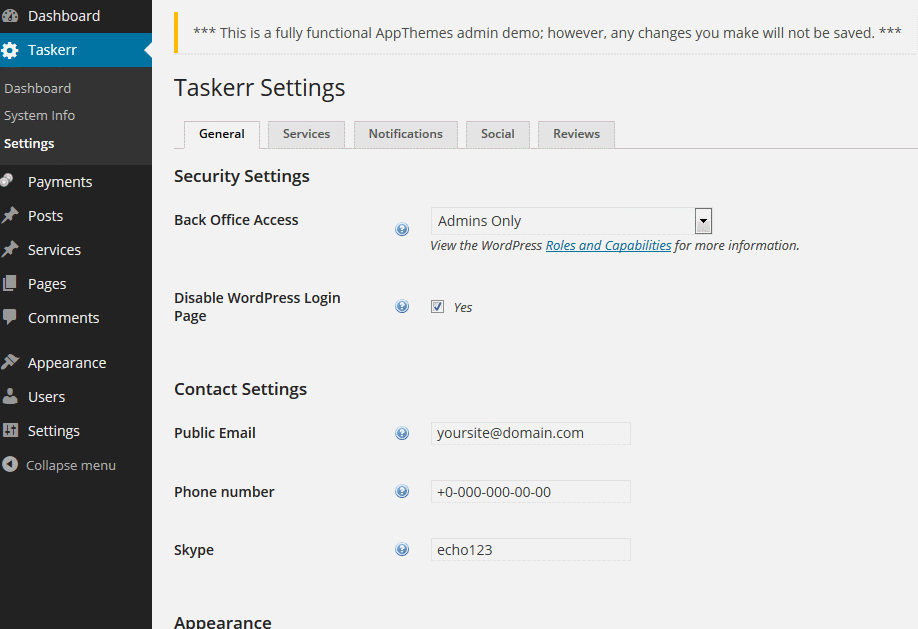The width and height of the screenshot is (918, 629).
Task: Show help tooltip for Skype
Action: [x=402, y=549]
